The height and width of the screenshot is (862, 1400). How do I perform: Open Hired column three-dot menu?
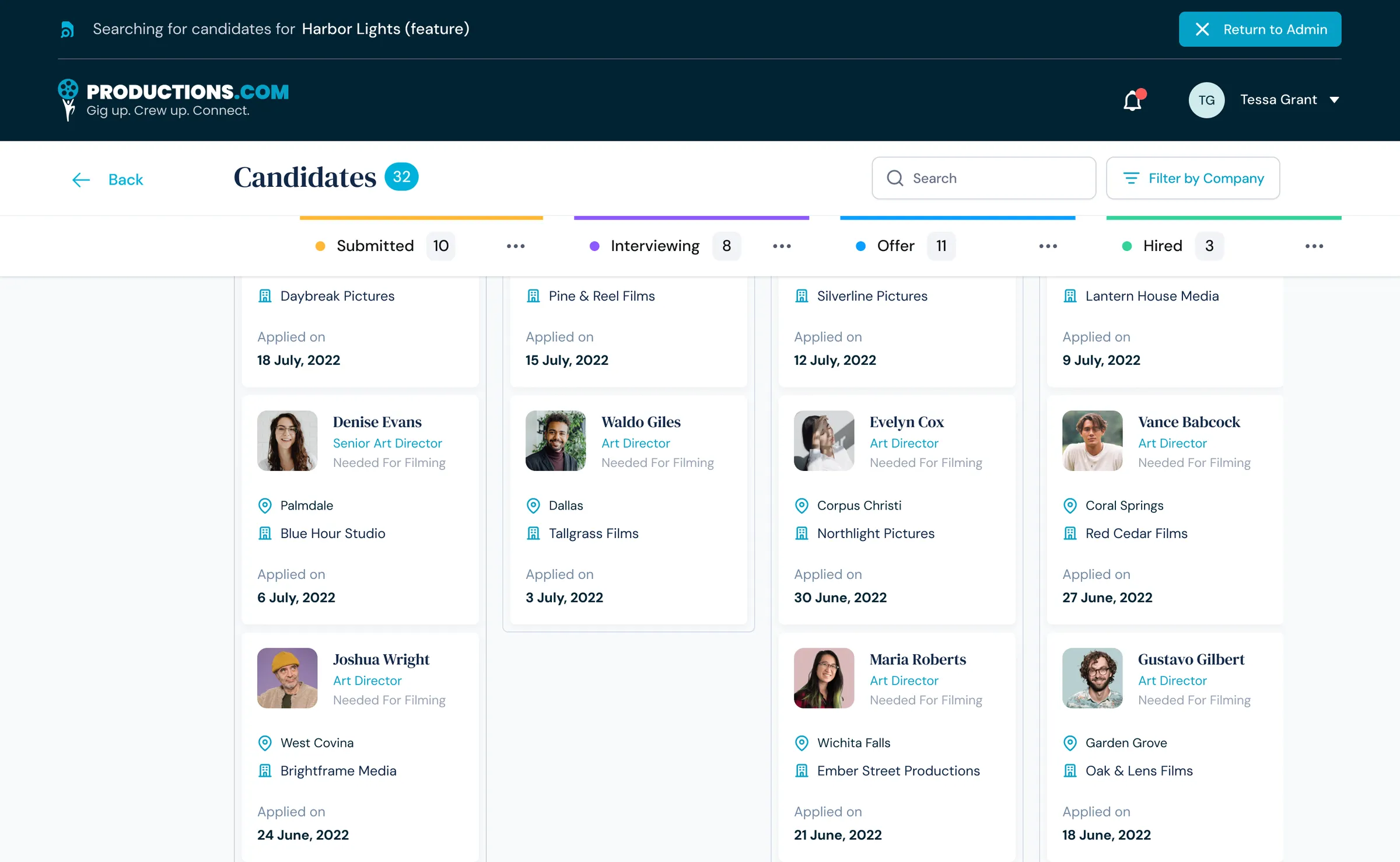pyautogui.click(x=1314, y=246)
